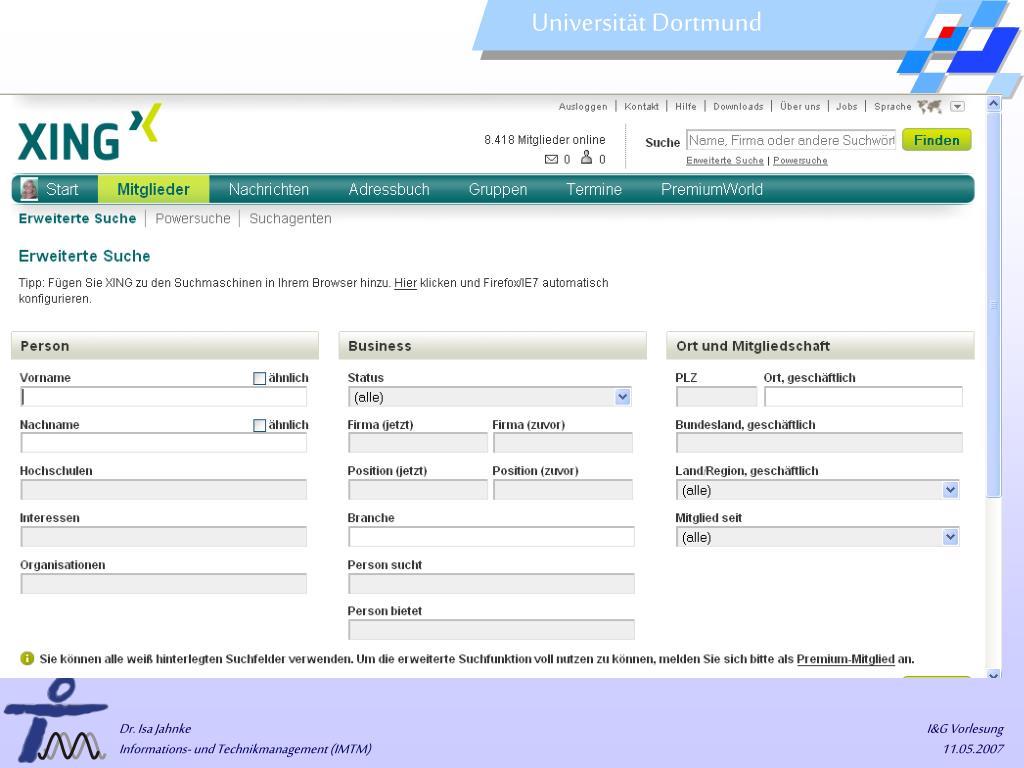
Task: Open the Land/Region, geschäftlich dropdown
Action: 818,490
